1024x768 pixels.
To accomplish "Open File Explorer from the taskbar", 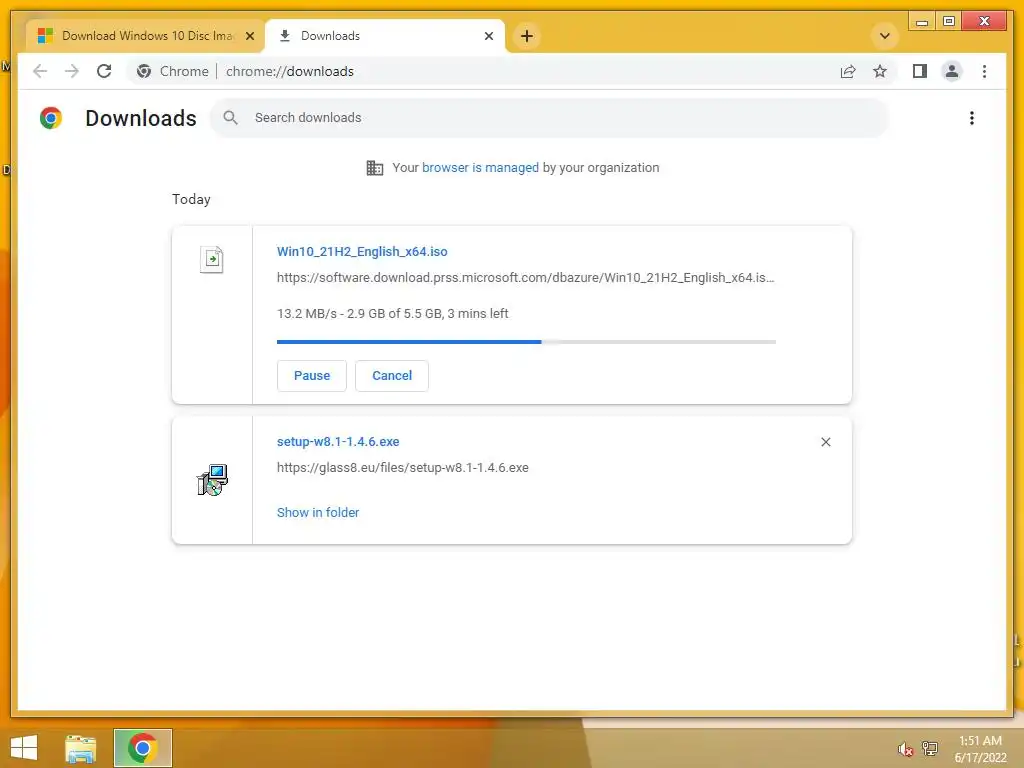I will pyautogui.click(x=81, y=748).
